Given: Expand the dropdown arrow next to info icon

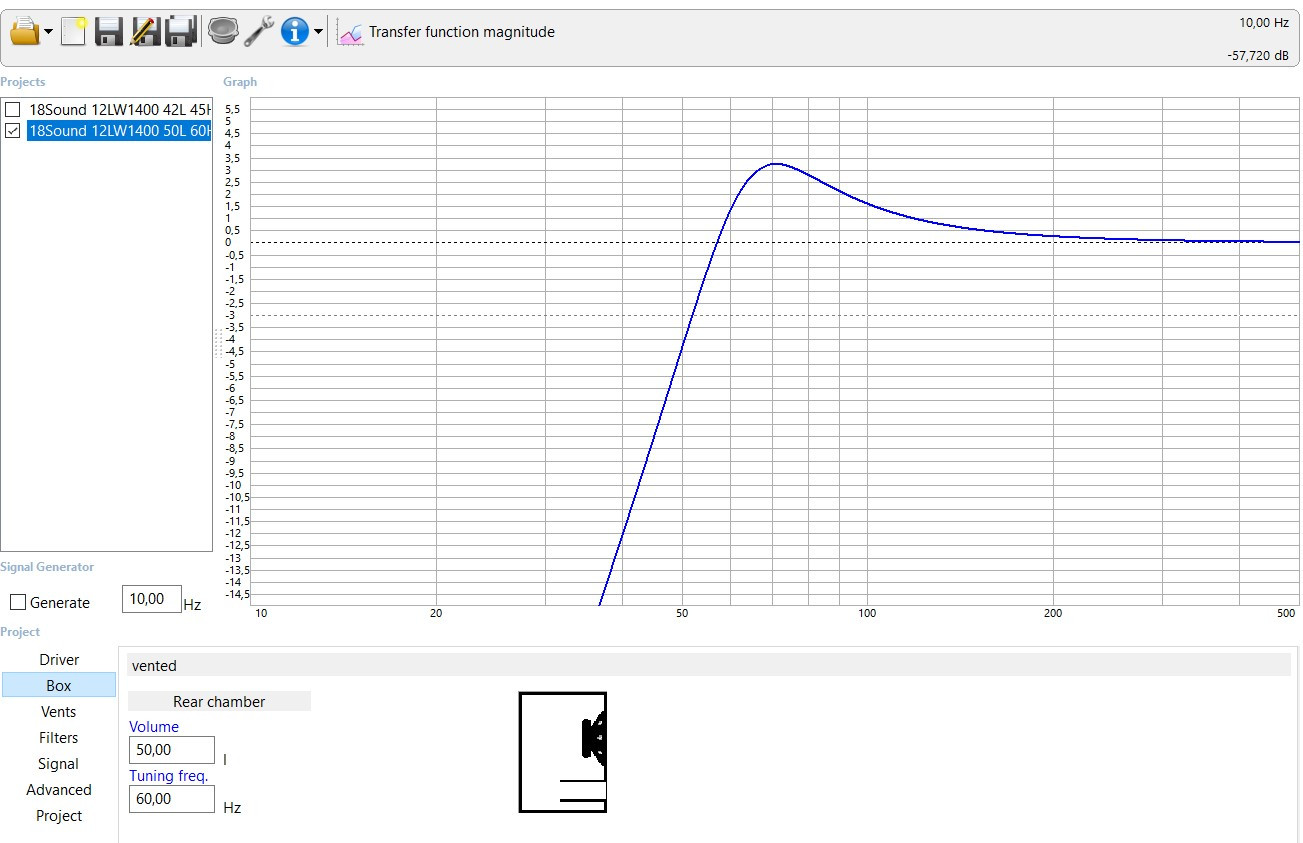Looking at the screenshot, I should [318, 32].
